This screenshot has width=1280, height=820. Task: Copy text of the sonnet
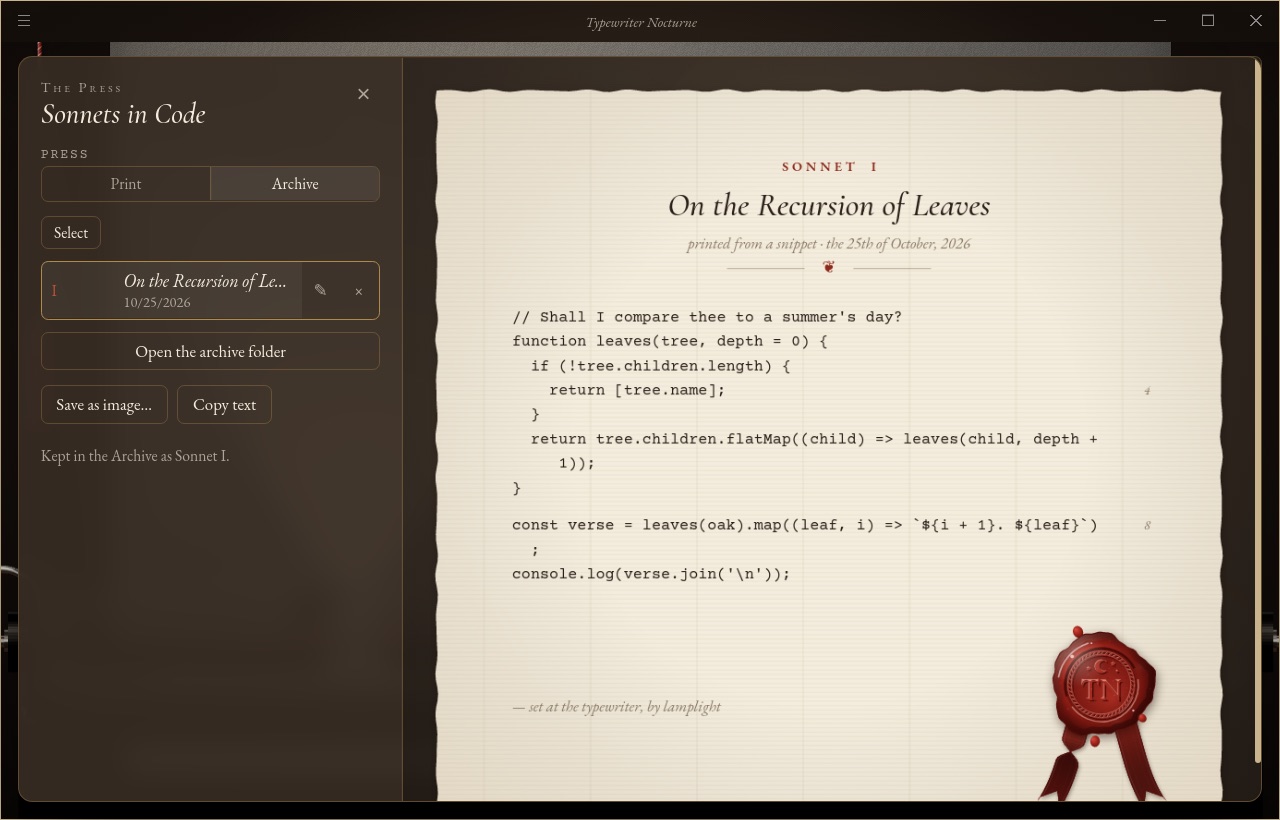[224, 405]
